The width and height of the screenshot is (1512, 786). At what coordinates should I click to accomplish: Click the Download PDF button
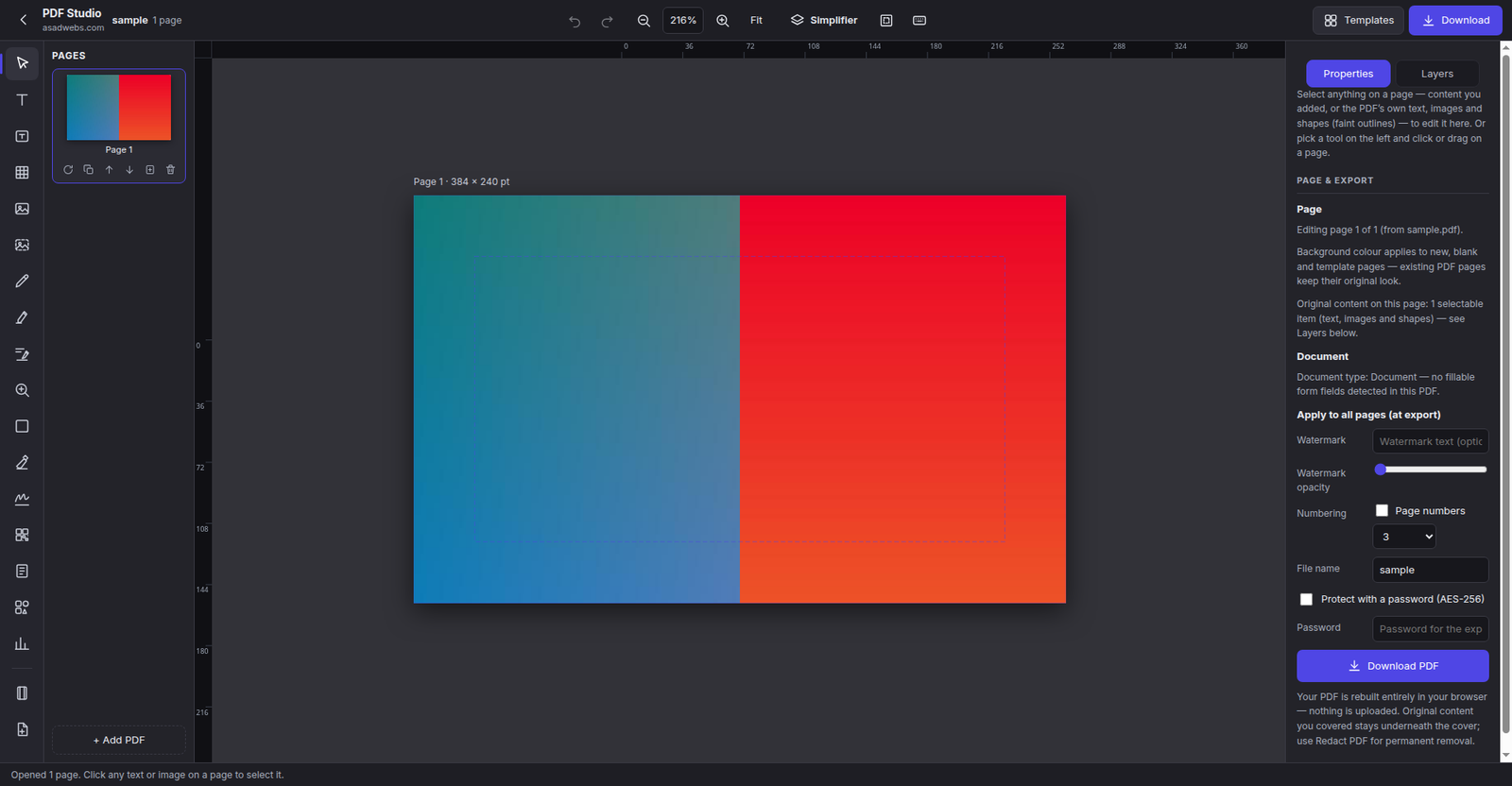[x=1392, y=666]
